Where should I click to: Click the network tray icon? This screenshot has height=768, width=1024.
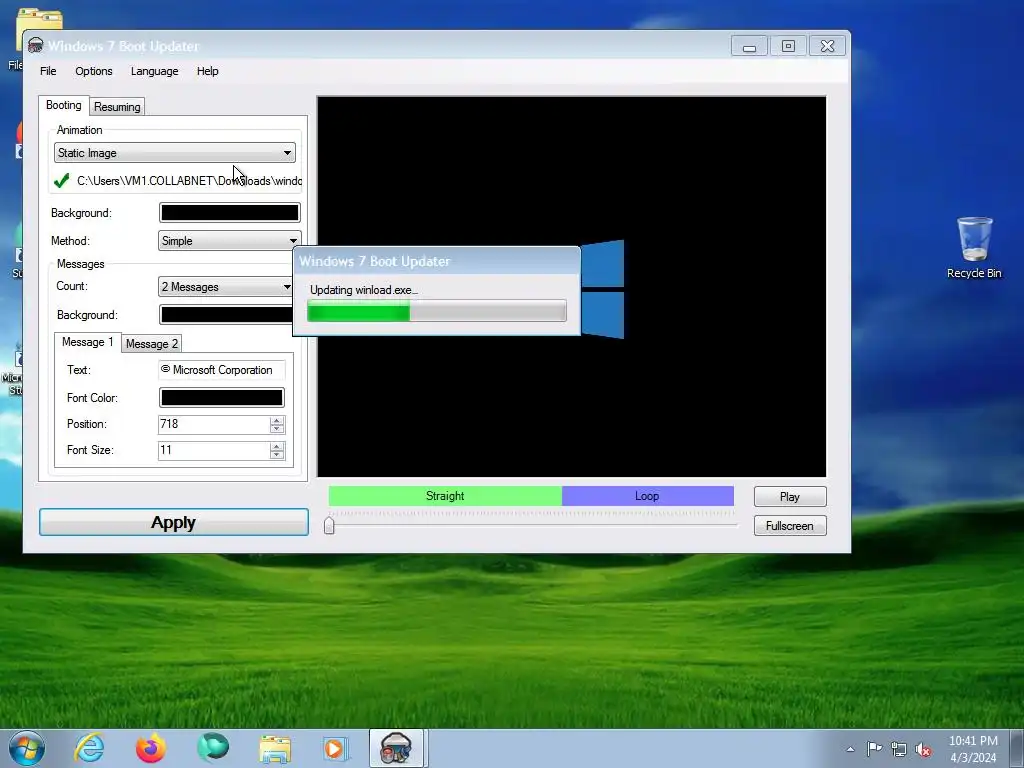pyautogui.click(x=899, y=750)
